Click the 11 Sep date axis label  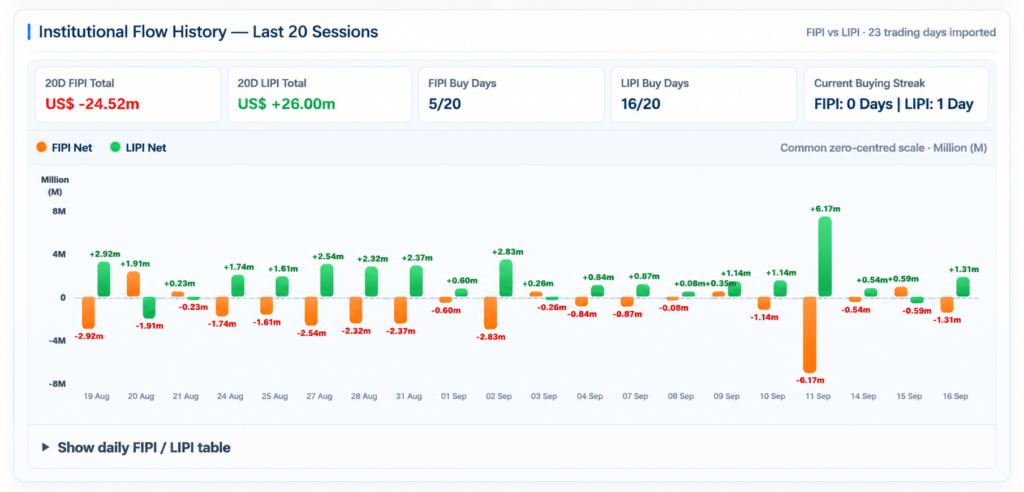(x=818, y=397)
